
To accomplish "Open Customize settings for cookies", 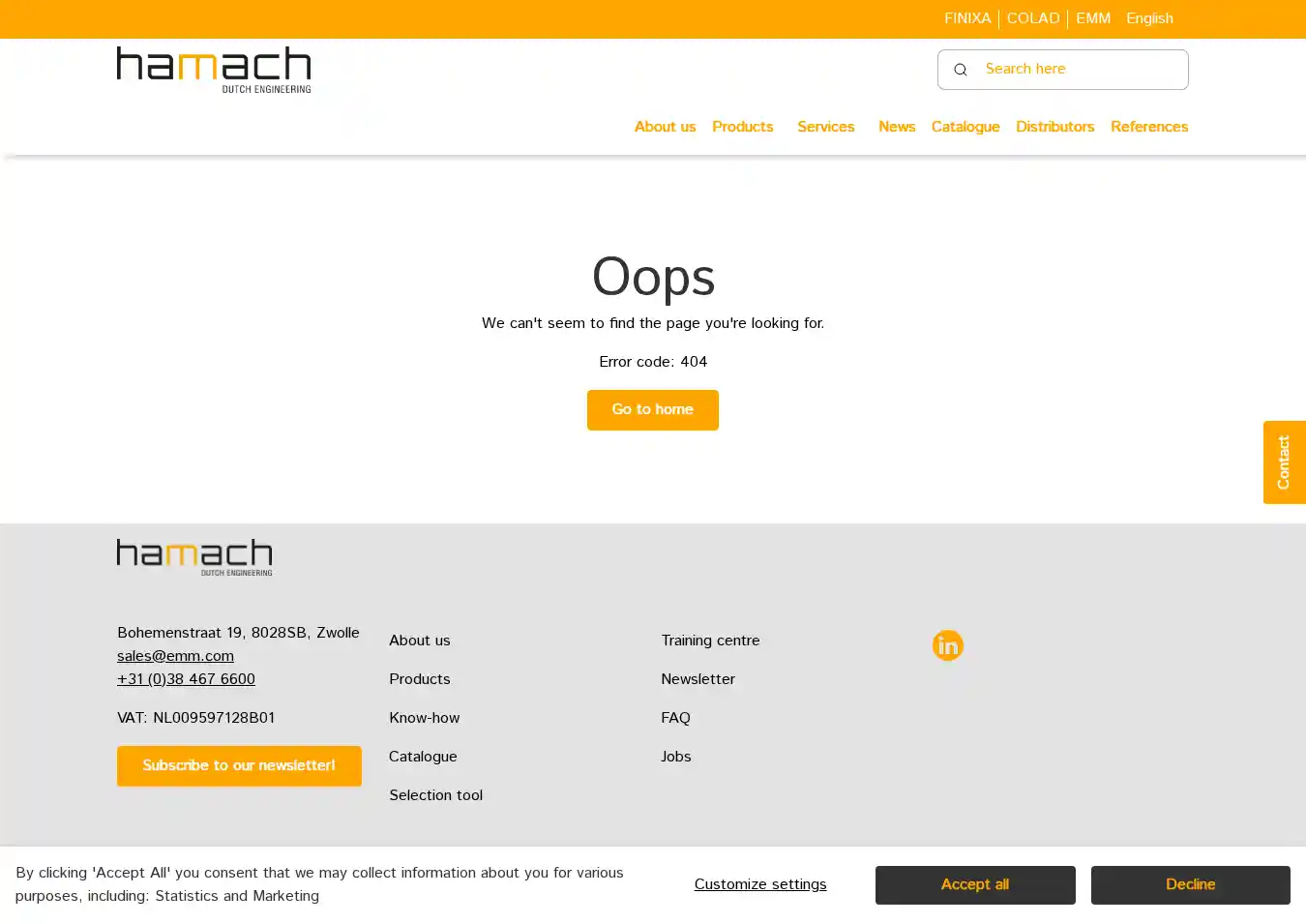I will coord(760,885).
